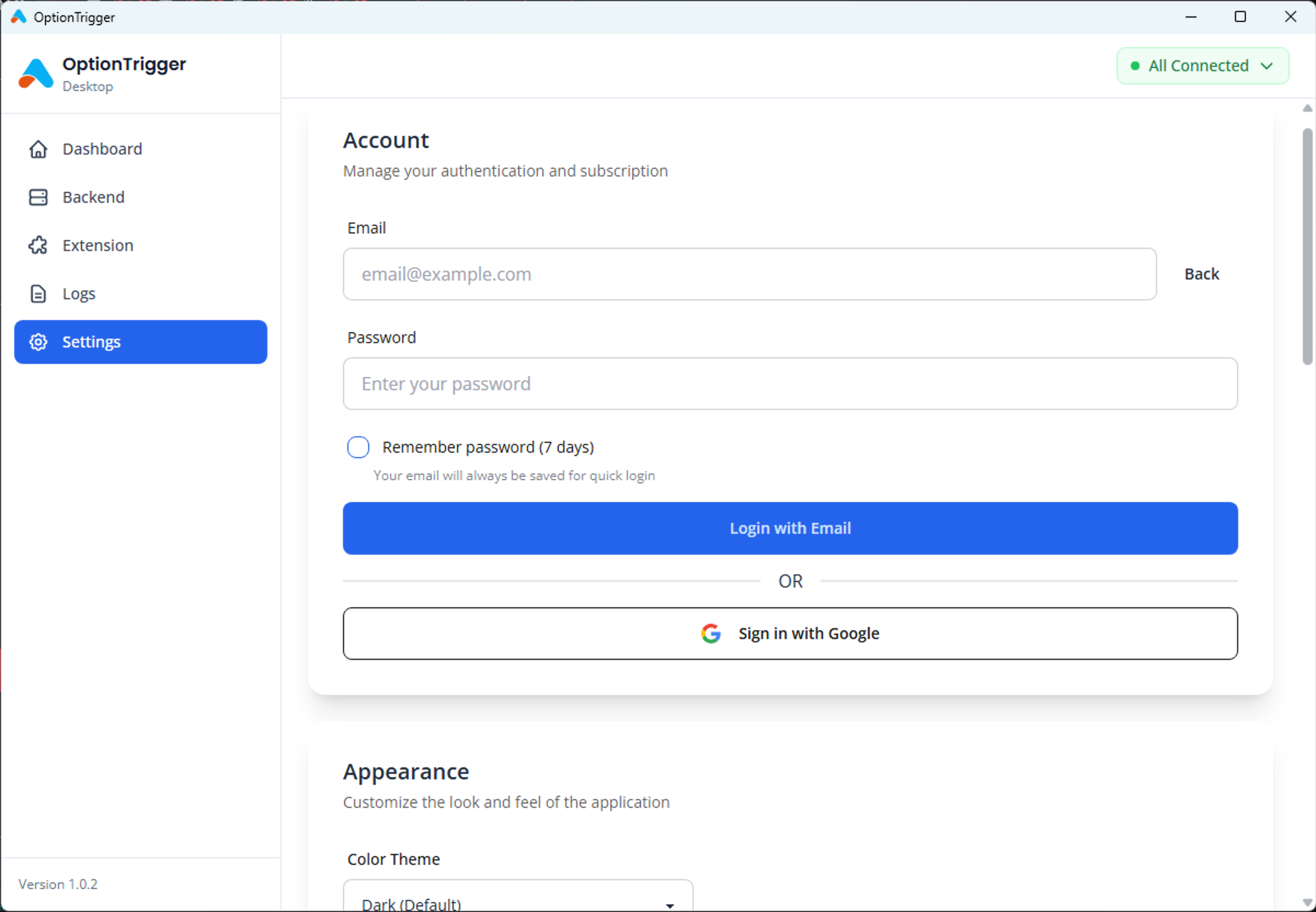Click the Appearance section heading

click(x=406, y=772)
